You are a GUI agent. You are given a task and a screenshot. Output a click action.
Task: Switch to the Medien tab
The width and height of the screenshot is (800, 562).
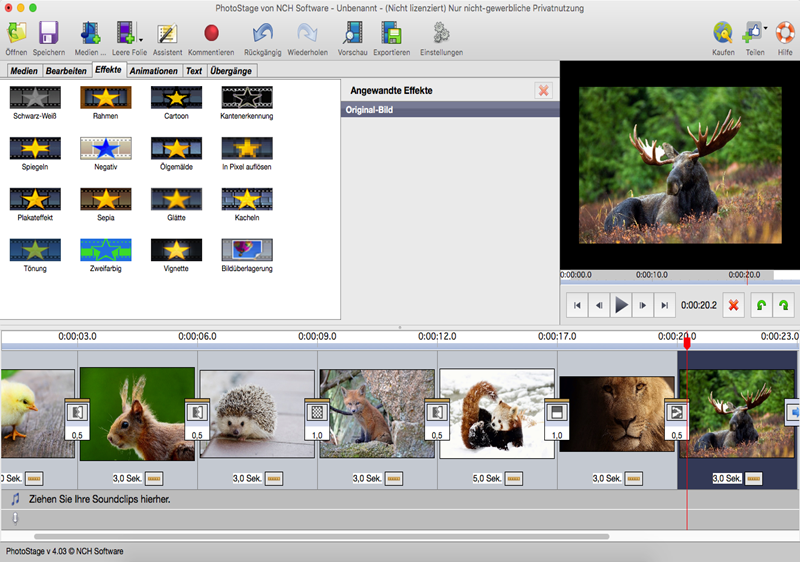(x=24, y=71)
